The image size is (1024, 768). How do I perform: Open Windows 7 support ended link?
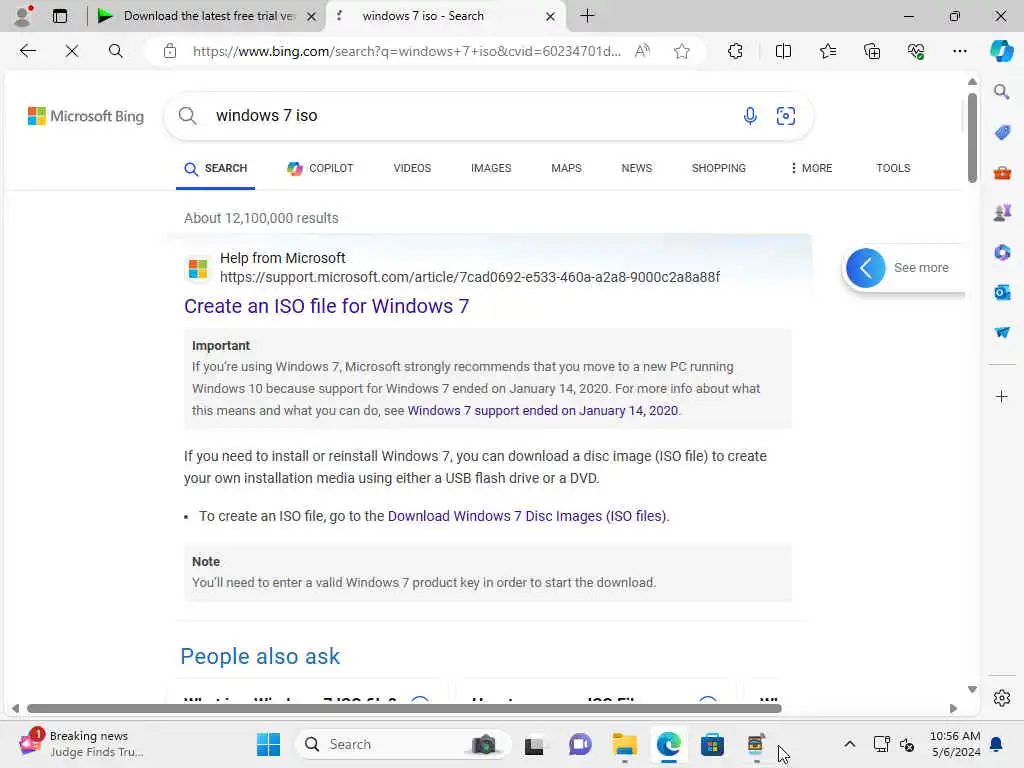point(543,411)
